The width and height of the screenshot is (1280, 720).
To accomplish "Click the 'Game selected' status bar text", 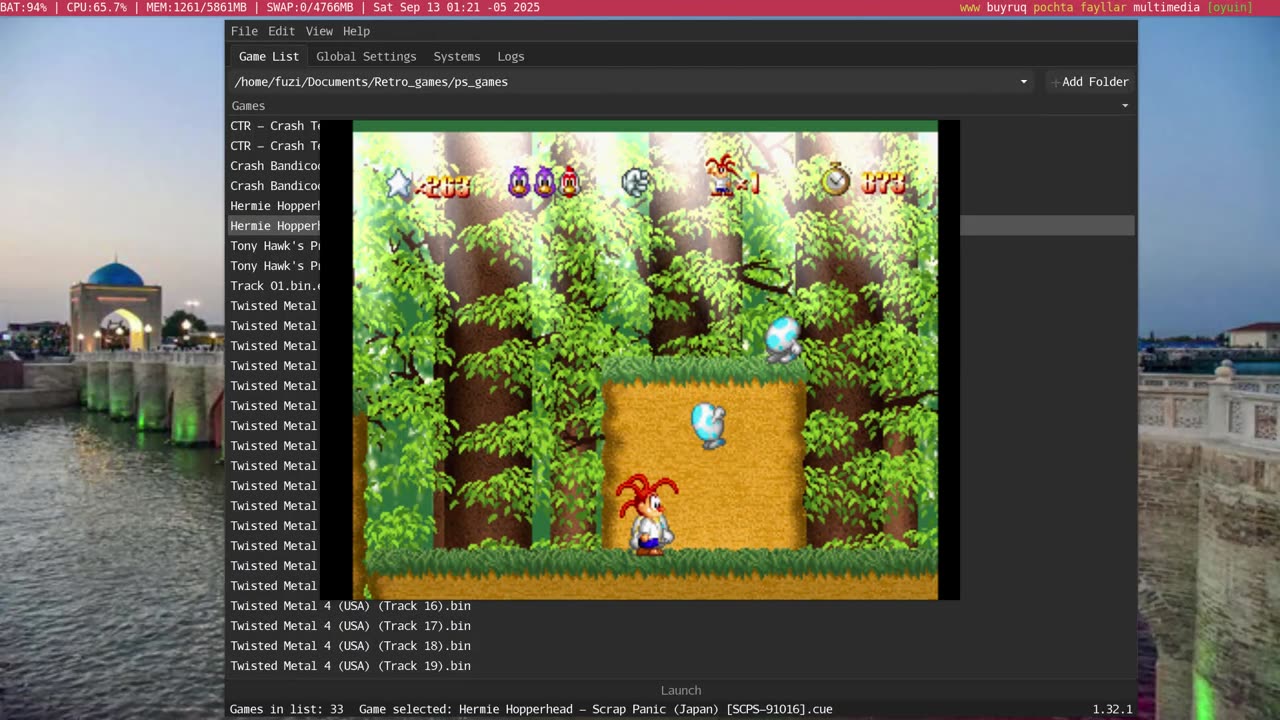I will tap(596, 709).
